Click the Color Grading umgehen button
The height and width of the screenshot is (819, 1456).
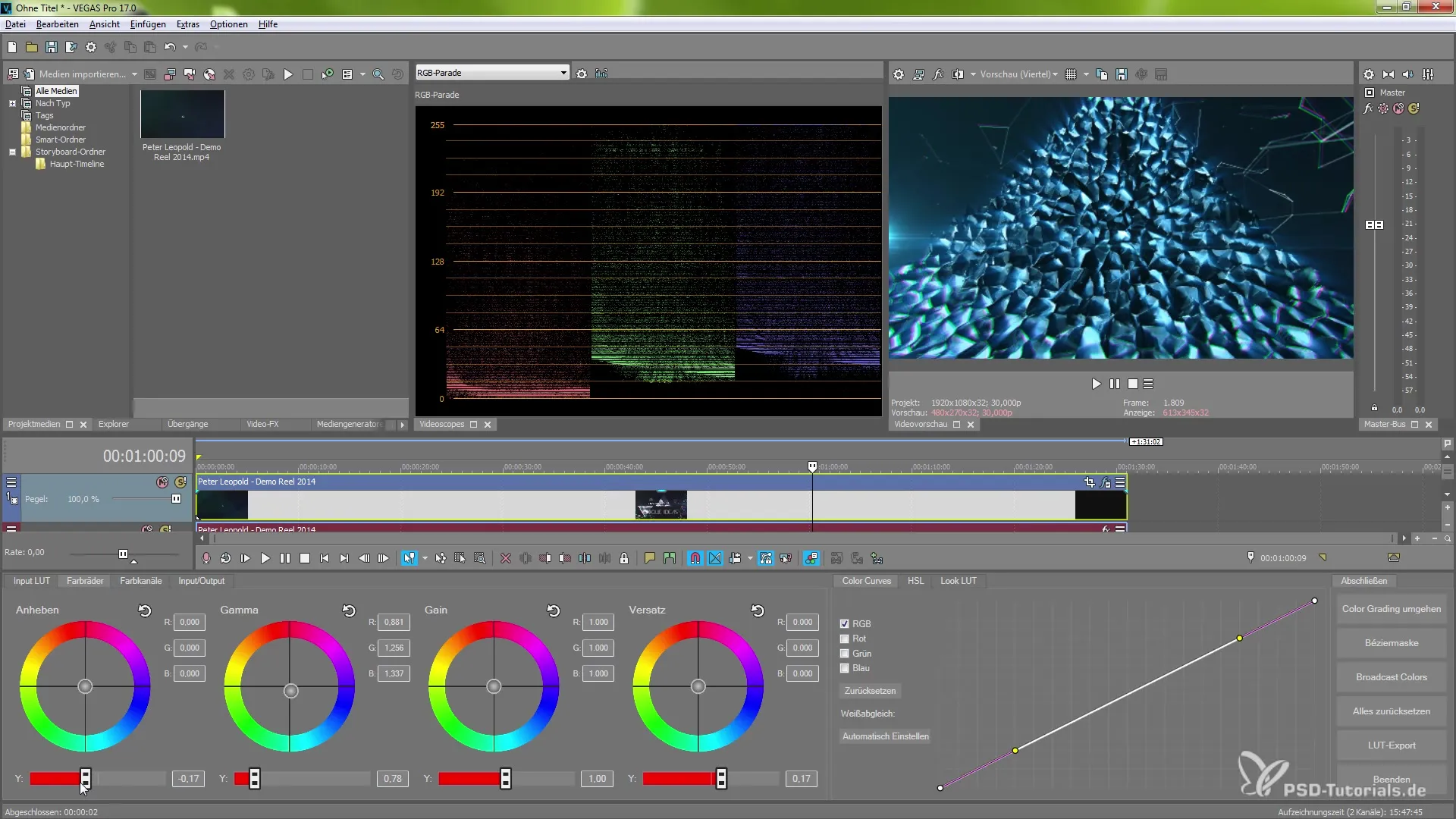tap(1392, 609)
